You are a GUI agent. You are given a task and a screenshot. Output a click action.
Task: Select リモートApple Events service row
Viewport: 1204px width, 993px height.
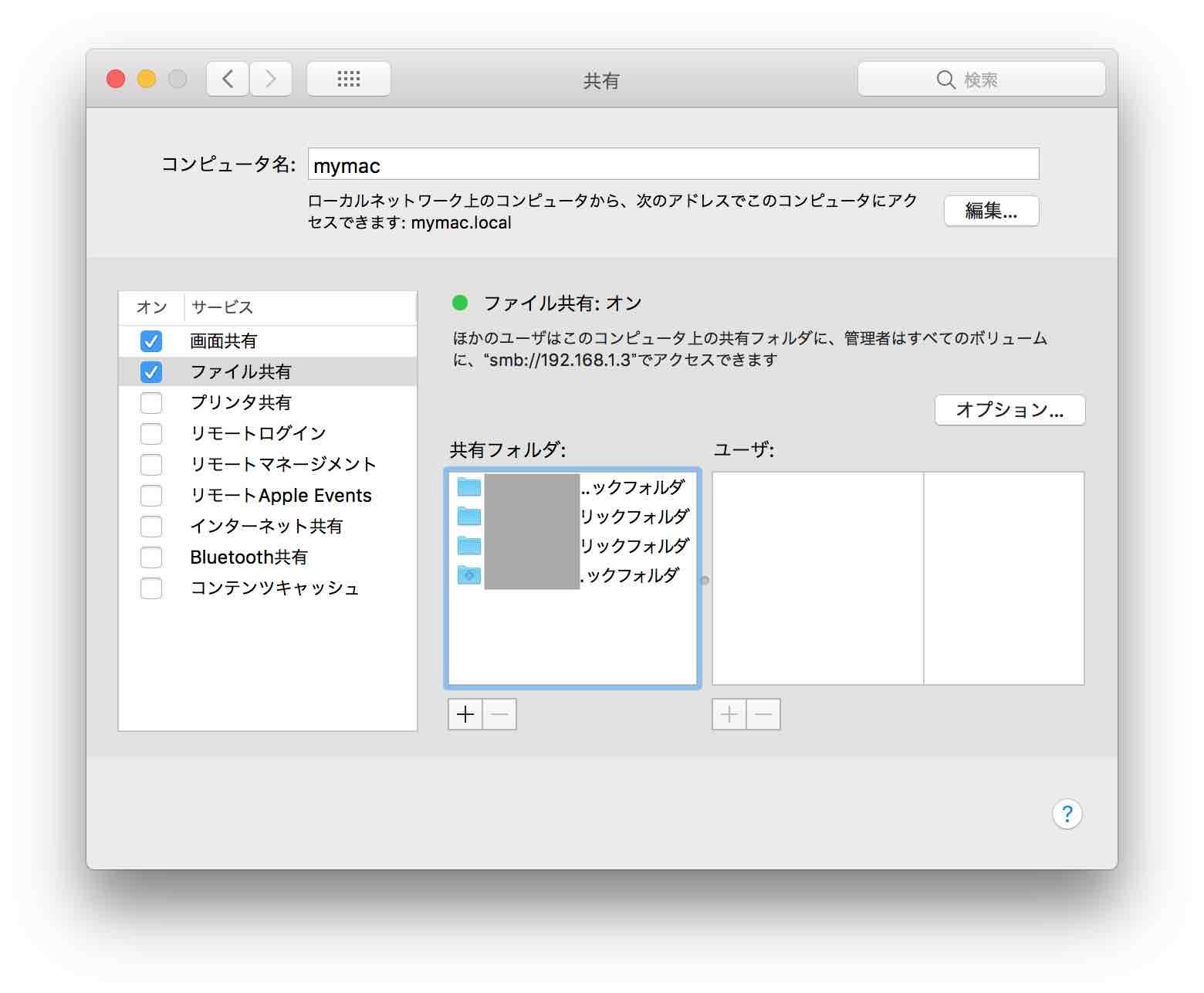(x=268, y=495)
